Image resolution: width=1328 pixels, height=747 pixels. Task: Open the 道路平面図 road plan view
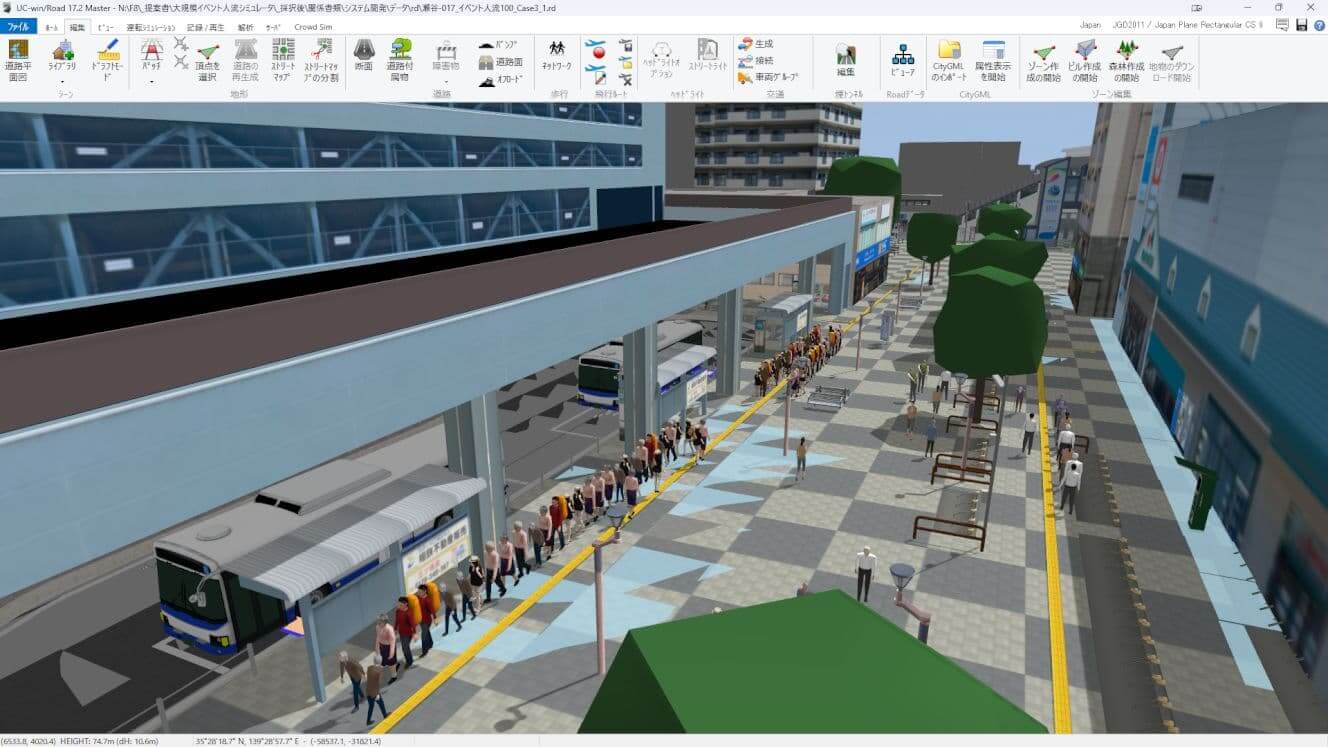click(x=18, y=58)
